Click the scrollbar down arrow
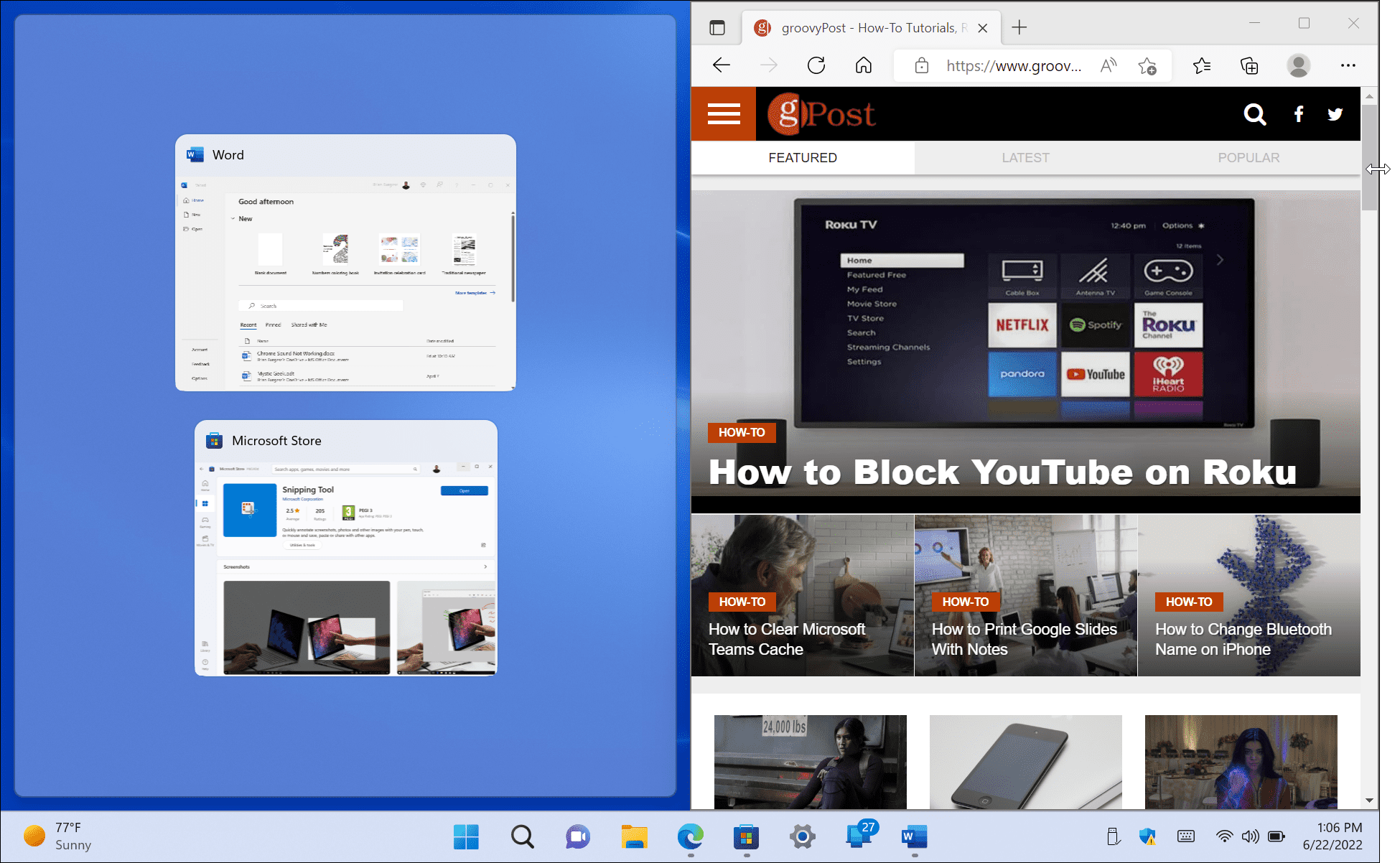The width and height of the screenshot is (1400, 863). [1369, 800]
